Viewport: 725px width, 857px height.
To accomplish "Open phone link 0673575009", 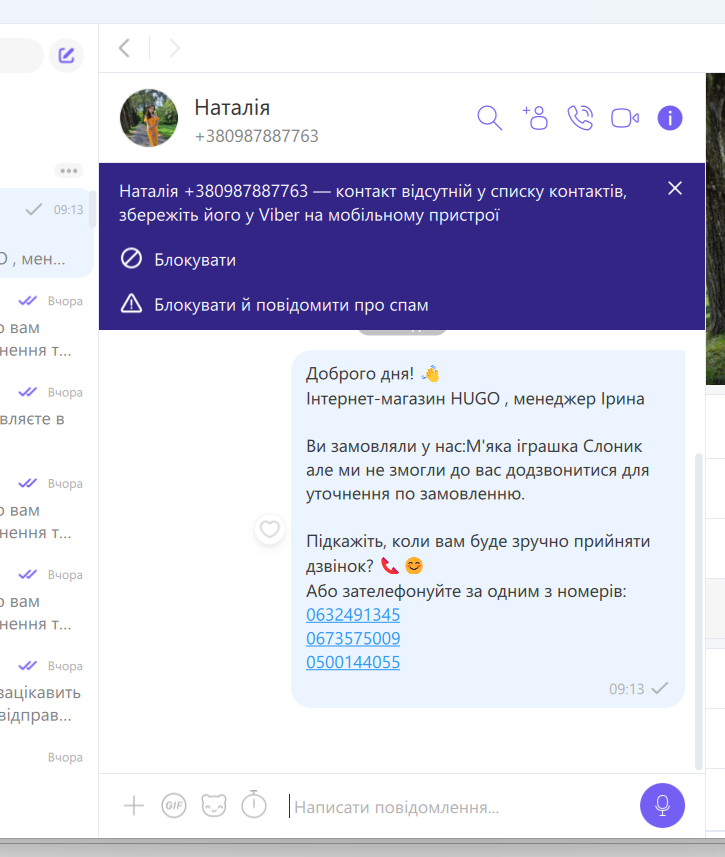I will pyautogui.click(x=353, y=638).
